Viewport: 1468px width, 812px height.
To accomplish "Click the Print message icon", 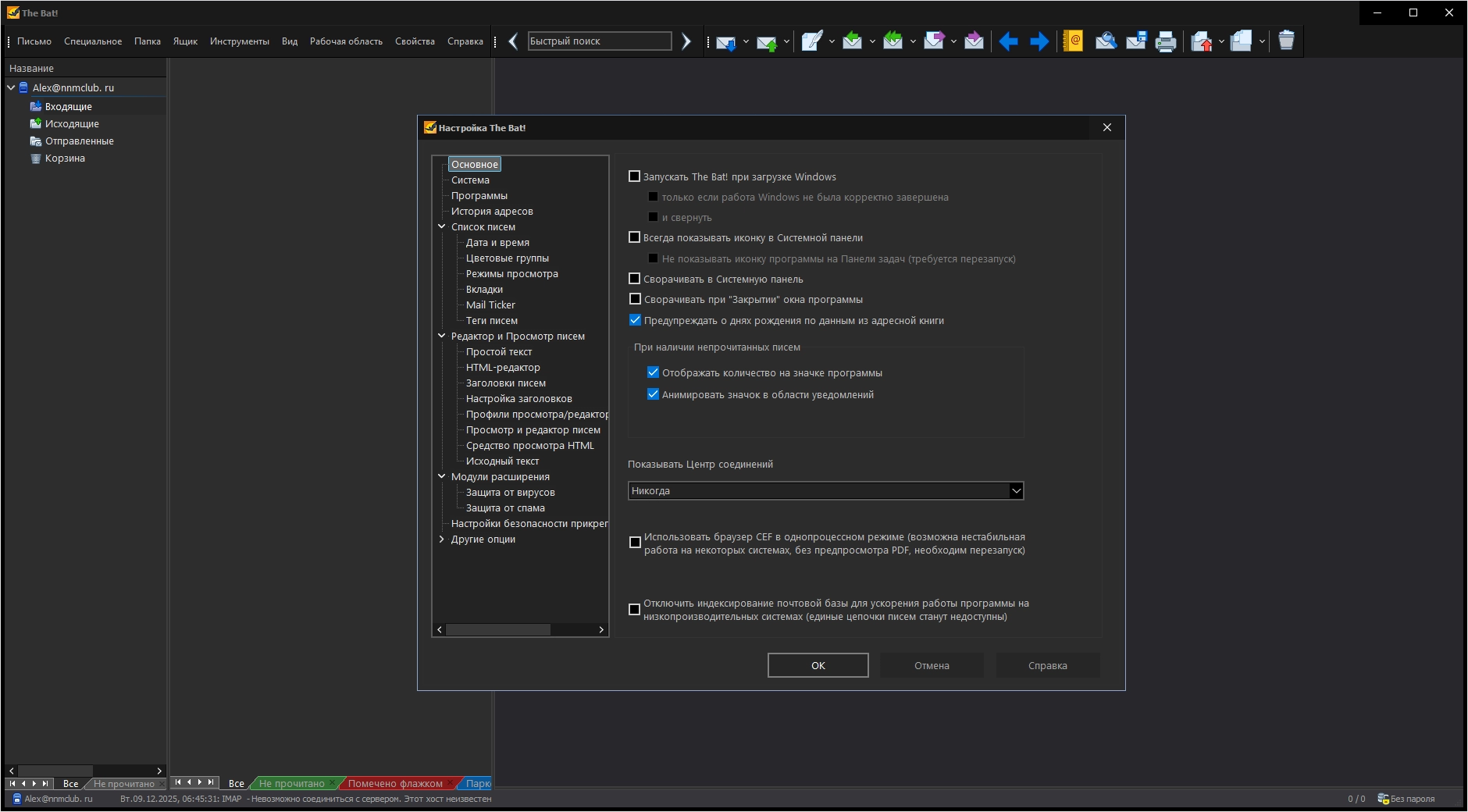I will click(x=1165, y=41).
